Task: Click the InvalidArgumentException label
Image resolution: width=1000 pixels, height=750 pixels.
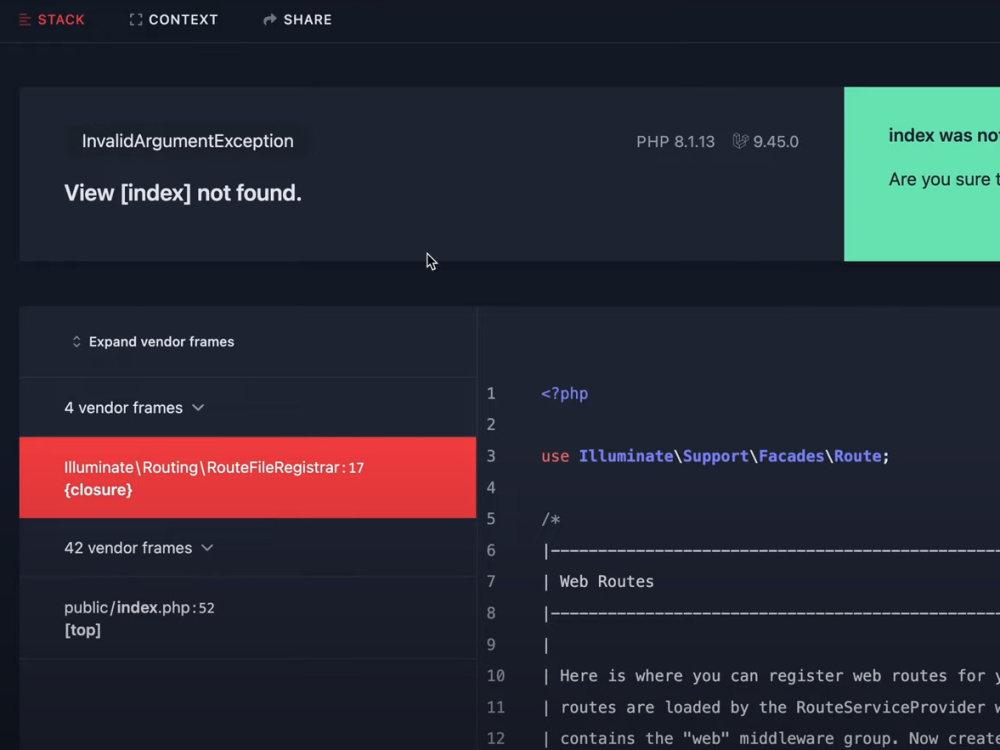Action: [x=188, y=141]
